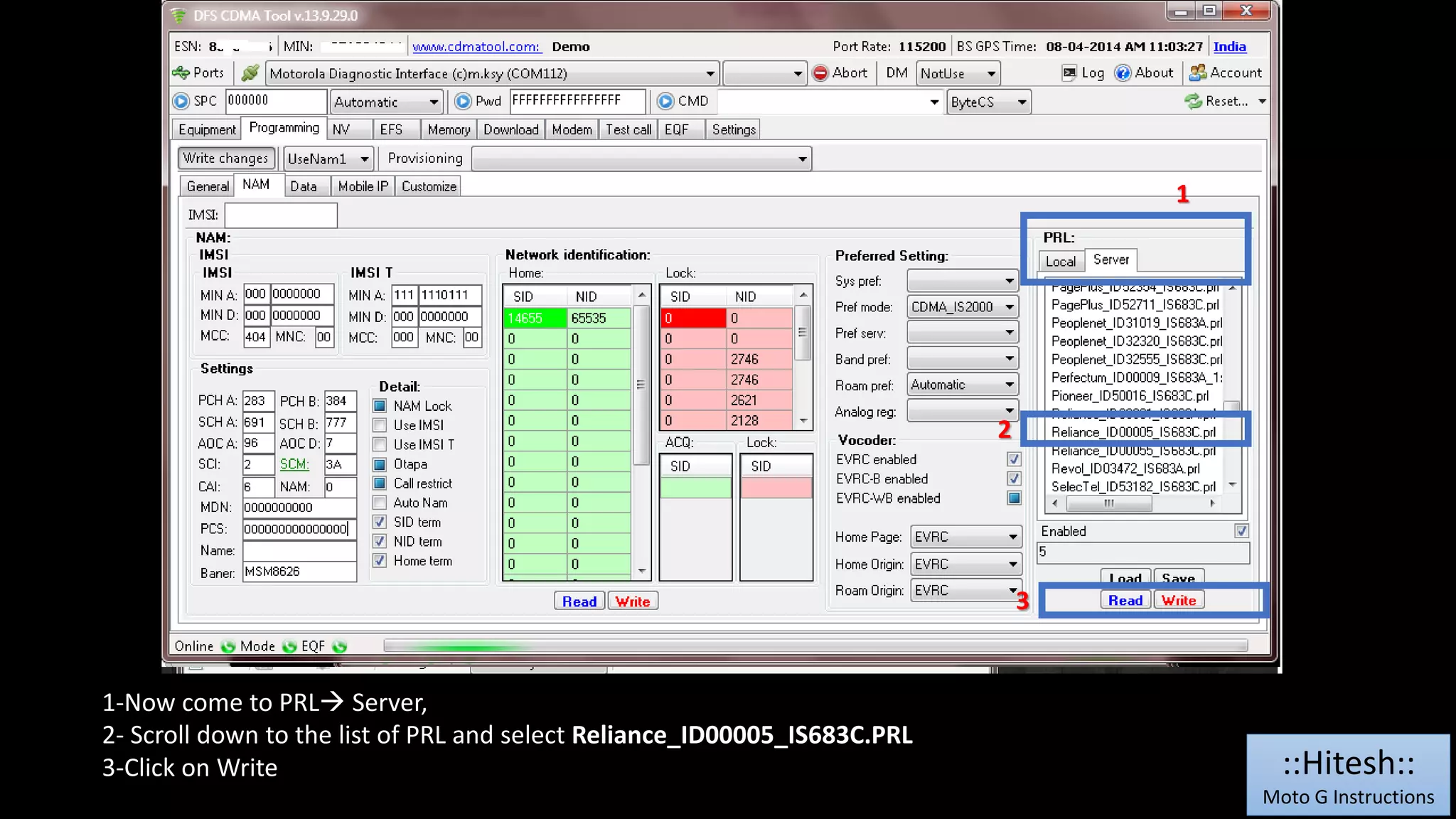This screenshot has height=819, width=1456.
Task: Toggle the NAM Lock checkbox
Action: click(x=380, y=406)
